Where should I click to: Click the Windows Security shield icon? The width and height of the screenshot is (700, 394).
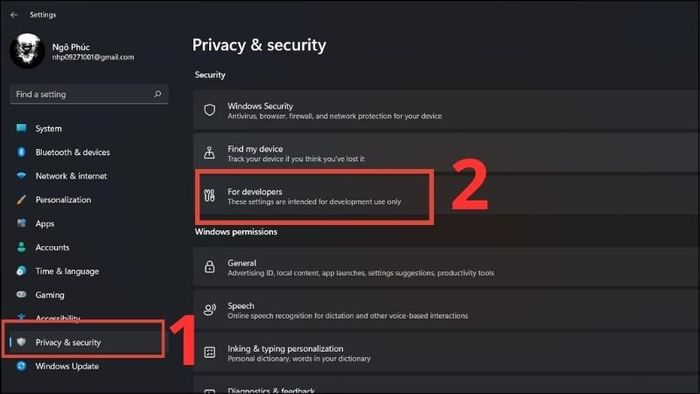click(x=209, y=110)
